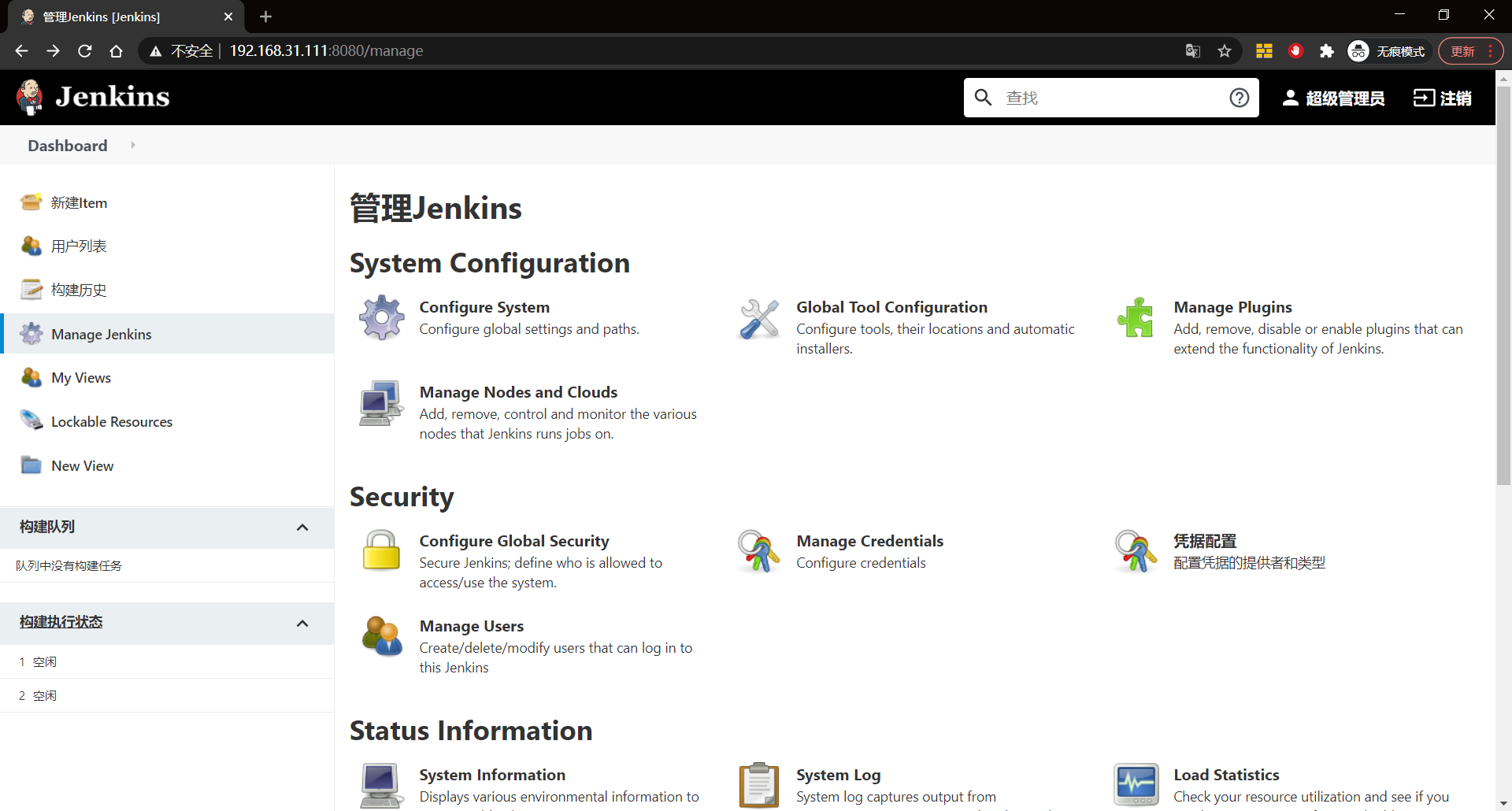Open a new browser tab
The height and width of the screenshot is (811, 1512).
click(265, 17)
